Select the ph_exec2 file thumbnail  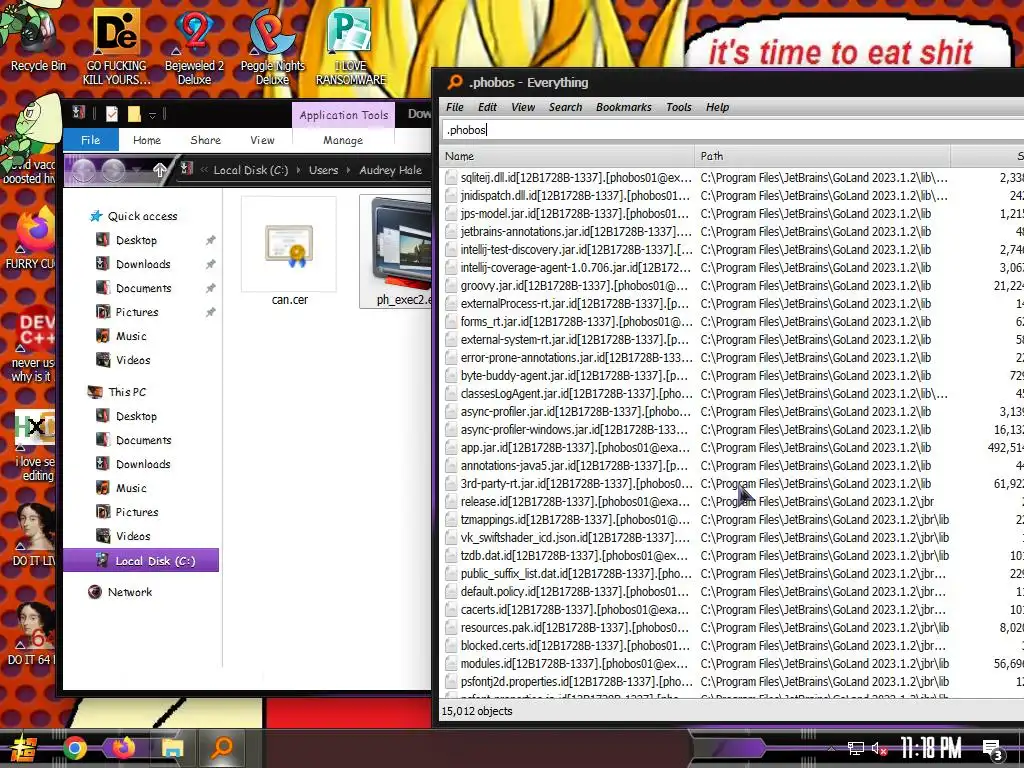[x=396, y=251]
